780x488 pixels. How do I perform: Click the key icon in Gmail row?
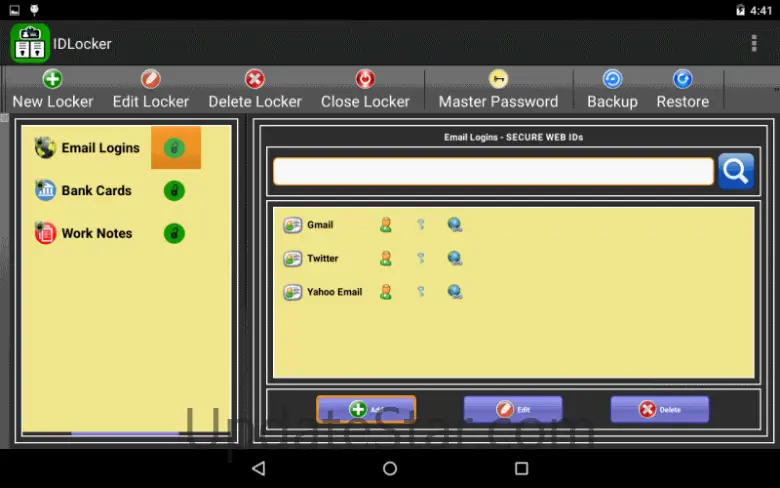(421, 225)
